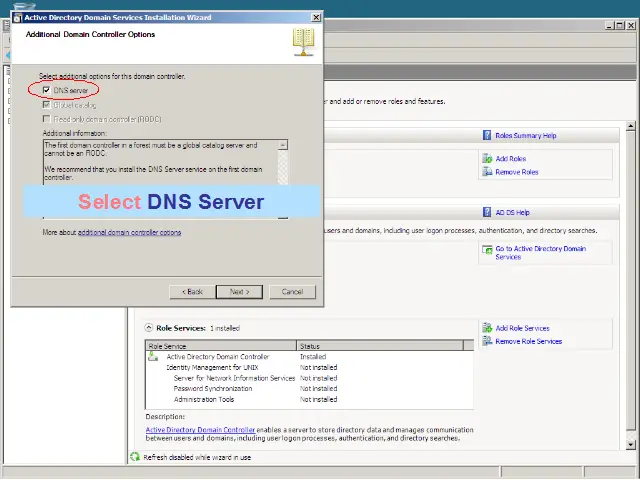
Task: Click the Add Roles link
Action: [511, 159]
